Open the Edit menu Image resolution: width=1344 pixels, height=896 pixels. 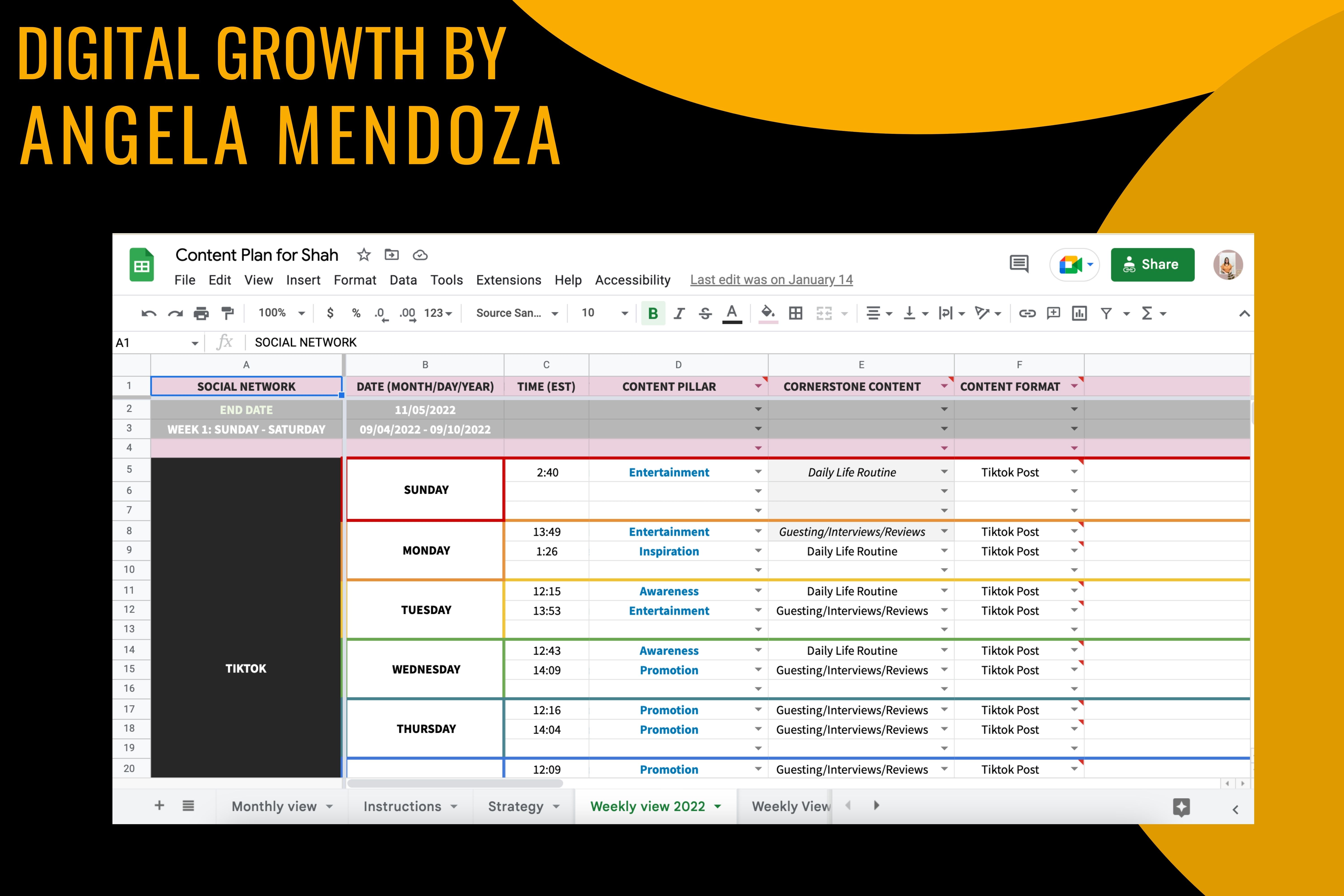tap(220, 280)
